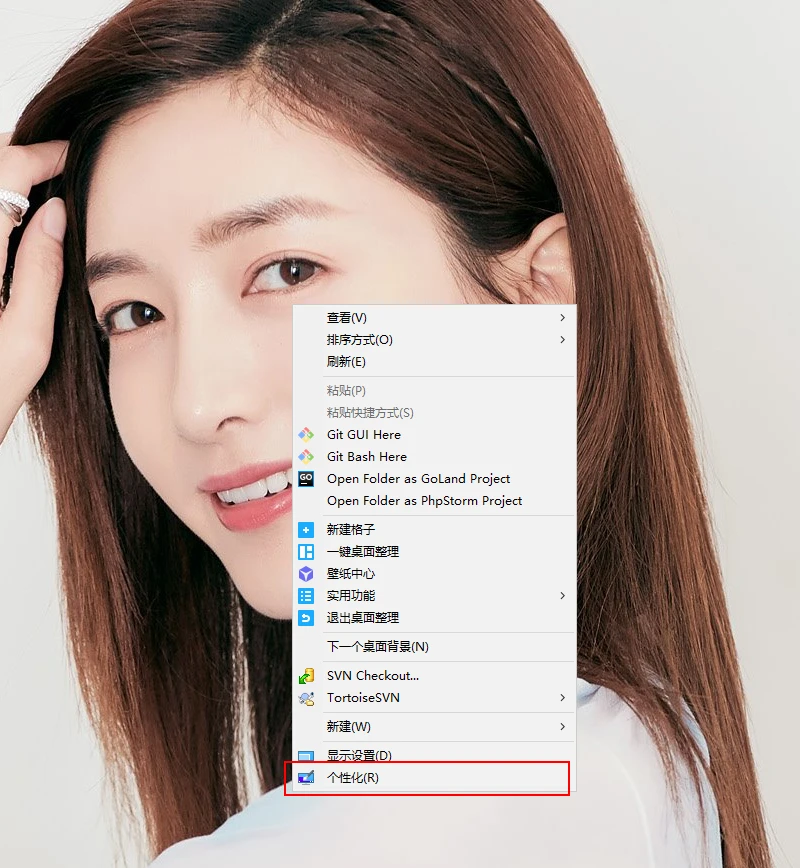Screen dimensions: 800x868
Task: Click the 显示设置 monitor icon
Action: [x=306, y=756]
